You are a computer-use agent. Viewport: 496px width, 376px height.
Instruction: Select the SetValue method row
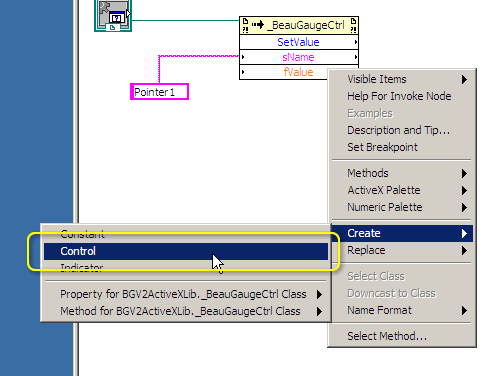[x=299, y=42]
